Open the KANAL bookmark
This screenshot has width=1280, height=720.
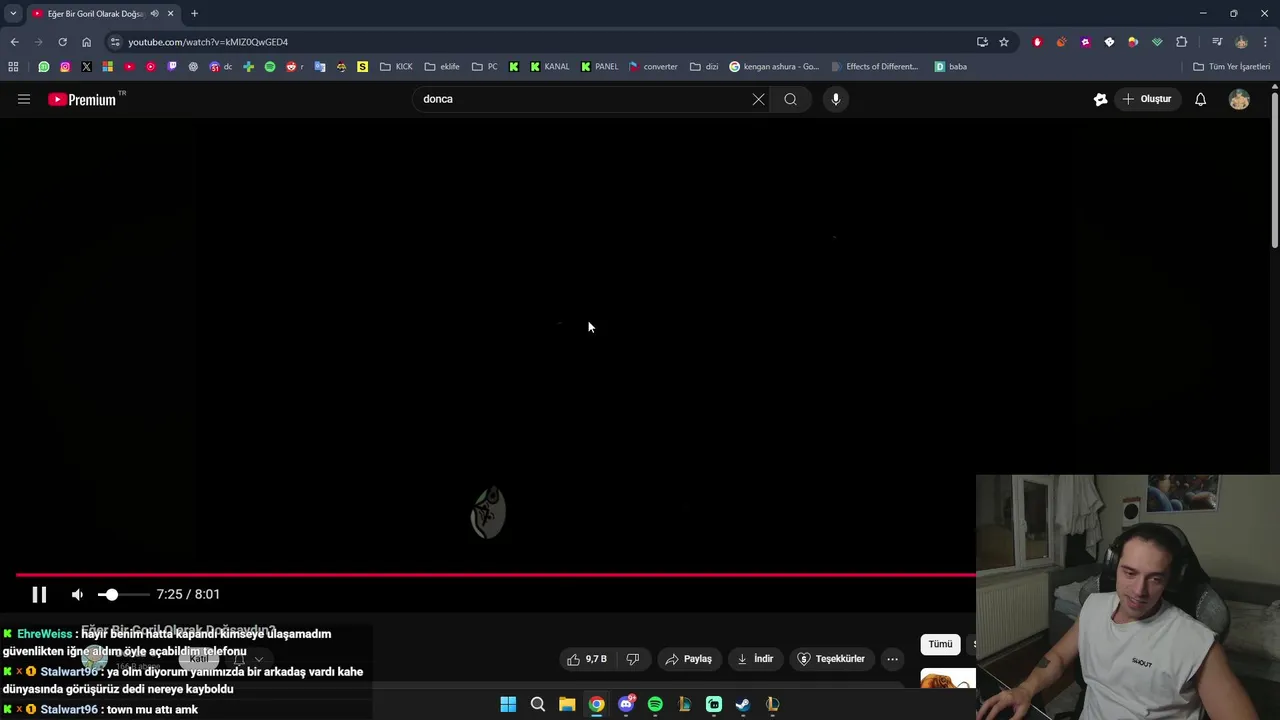click(x=549, y=67)
